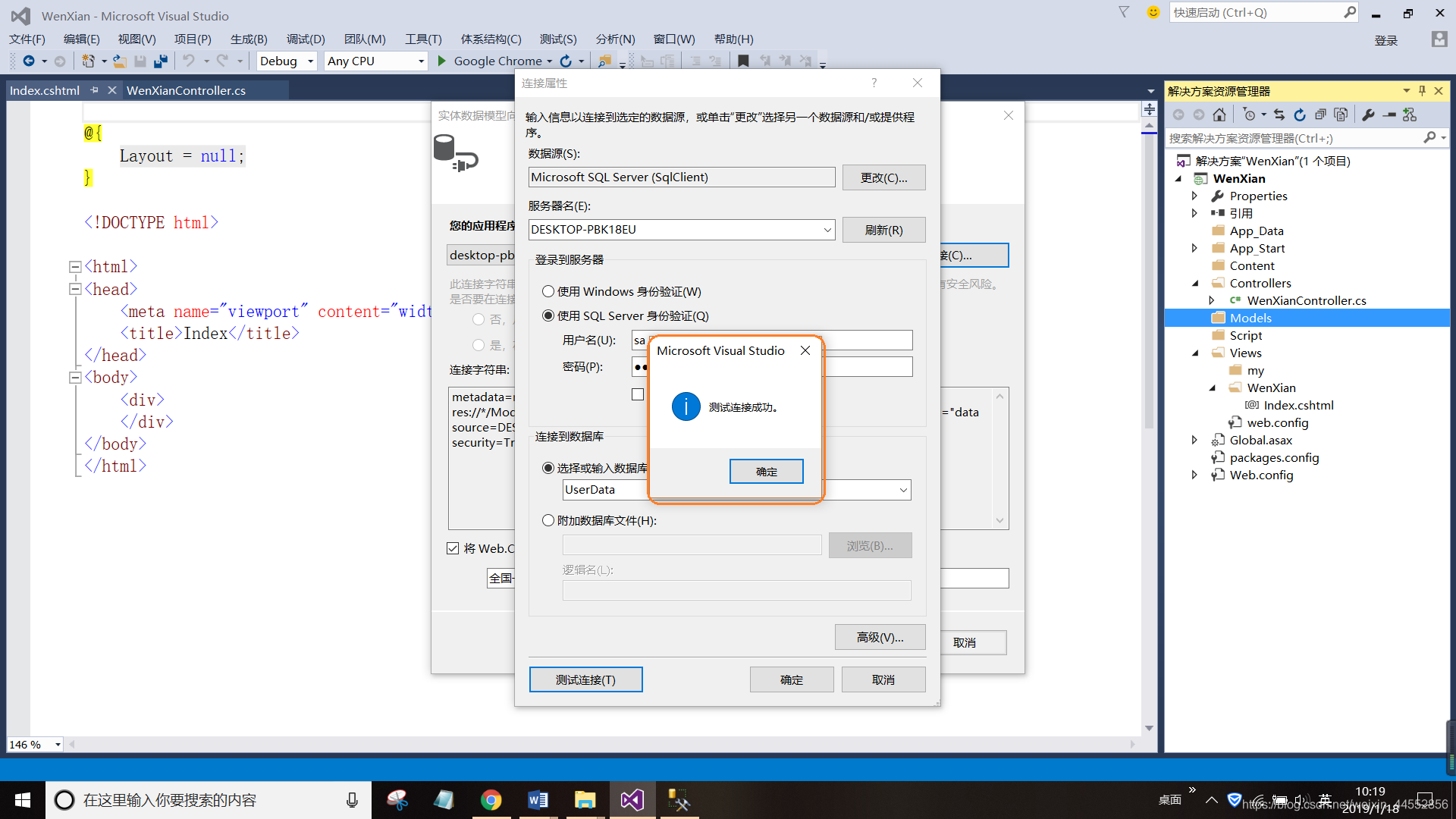
Task: Click 确定 in the test connection message
Action: point(766,472)
